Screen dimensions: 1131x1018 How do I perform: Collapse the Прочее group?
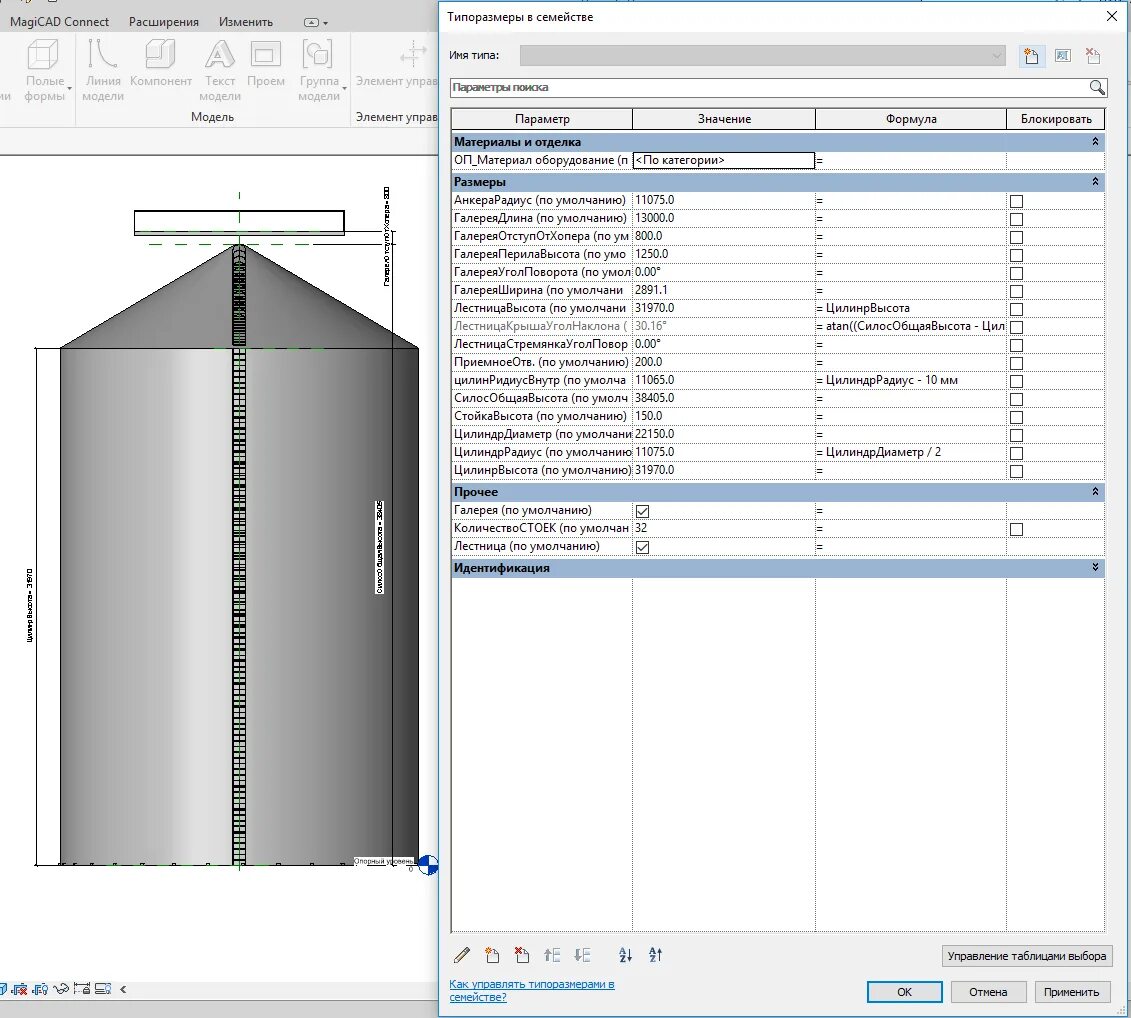click(x=1095, y=491)
